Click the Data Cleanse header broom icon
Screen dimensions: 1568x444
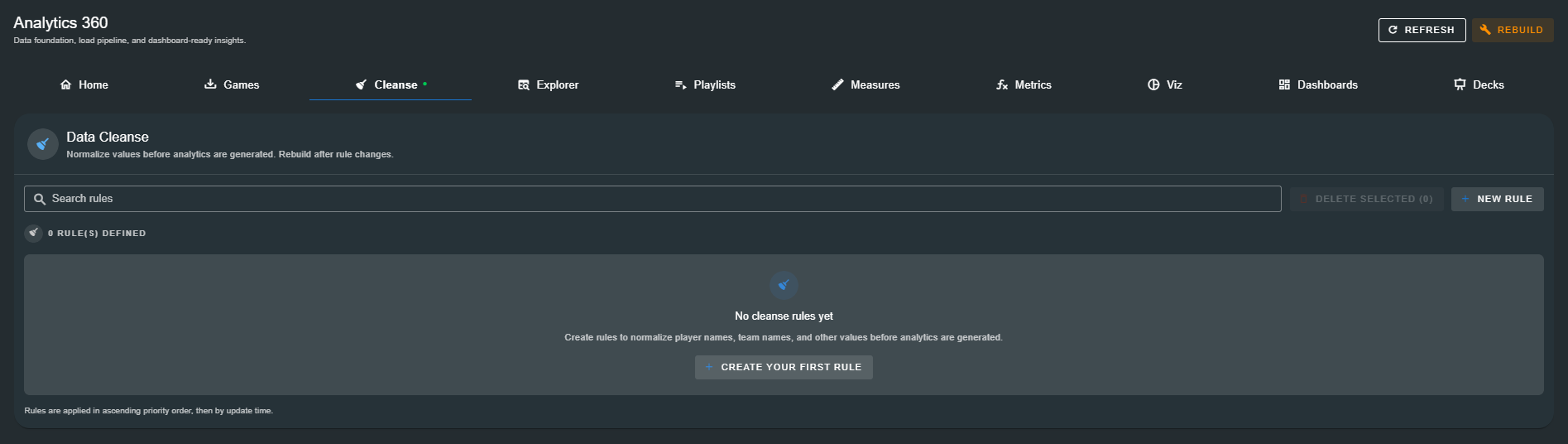coord(43,144)
